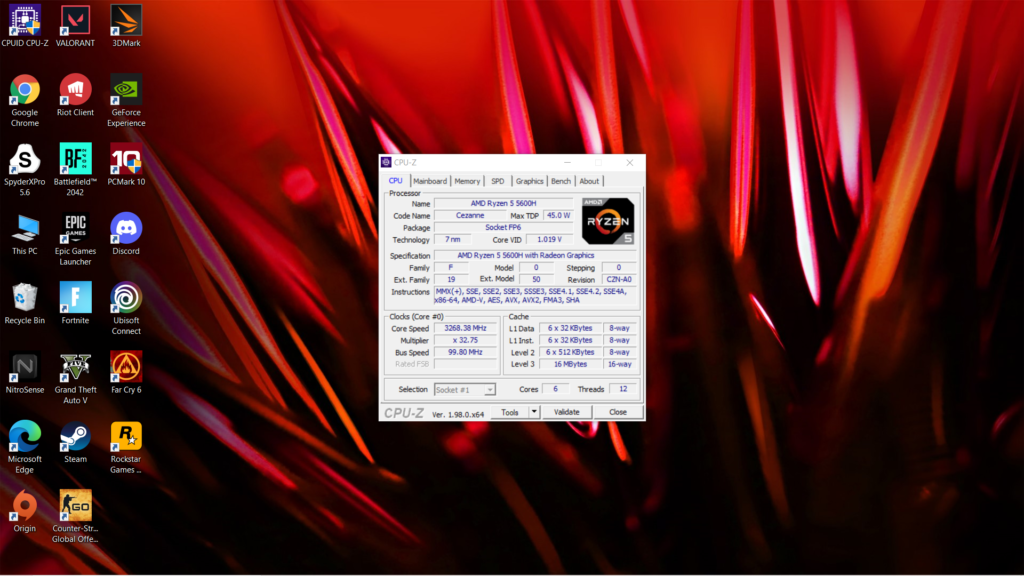Expand the Tools button dropdown arrow
Screen dimensions: 1024x576
click(534, 412)
